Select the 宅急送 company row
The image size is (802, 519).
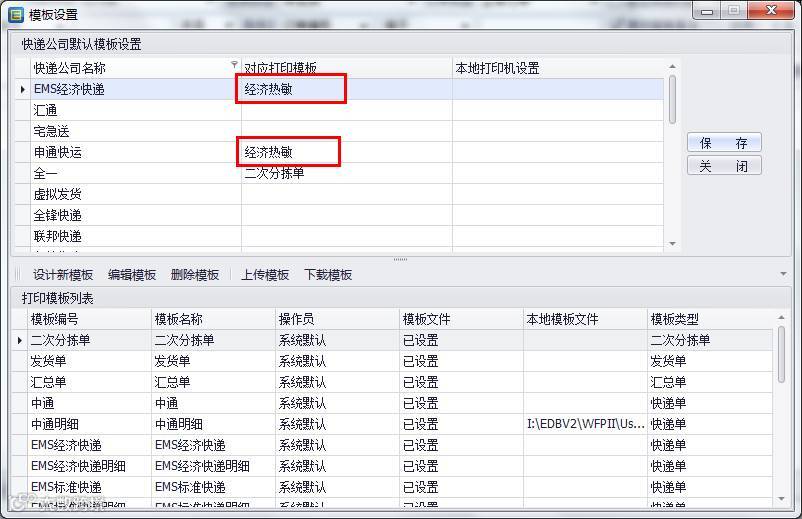click(x=340, y=131)
